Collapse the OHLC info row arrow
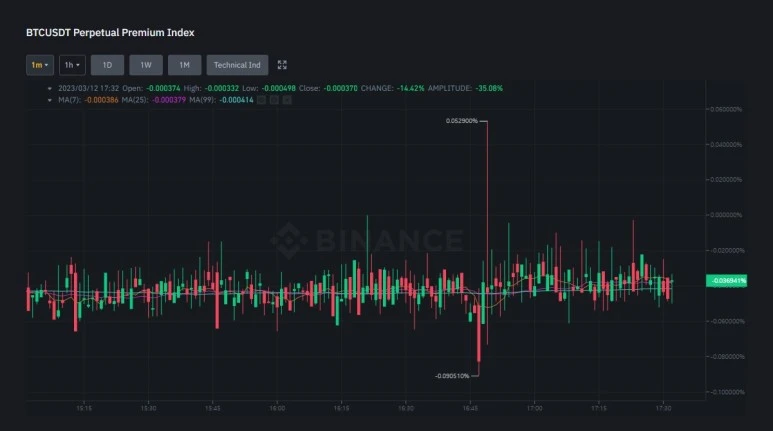This screenshot has width=773, height=431. [49, 89]
